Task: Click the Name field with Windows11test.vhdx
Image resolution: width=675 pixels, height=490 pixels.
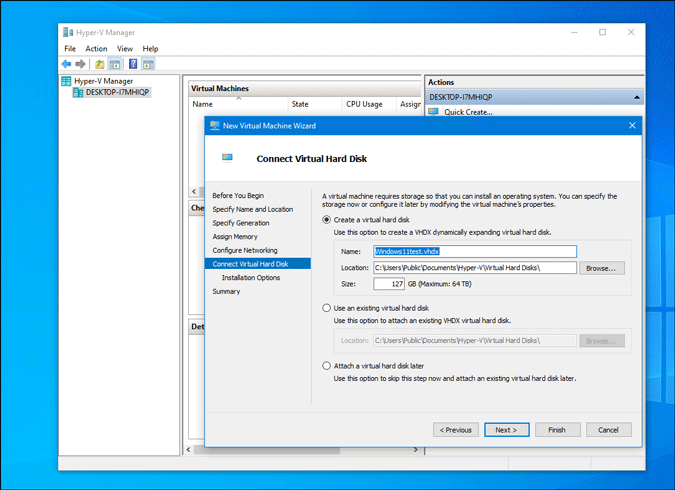Action: point(475,251)
